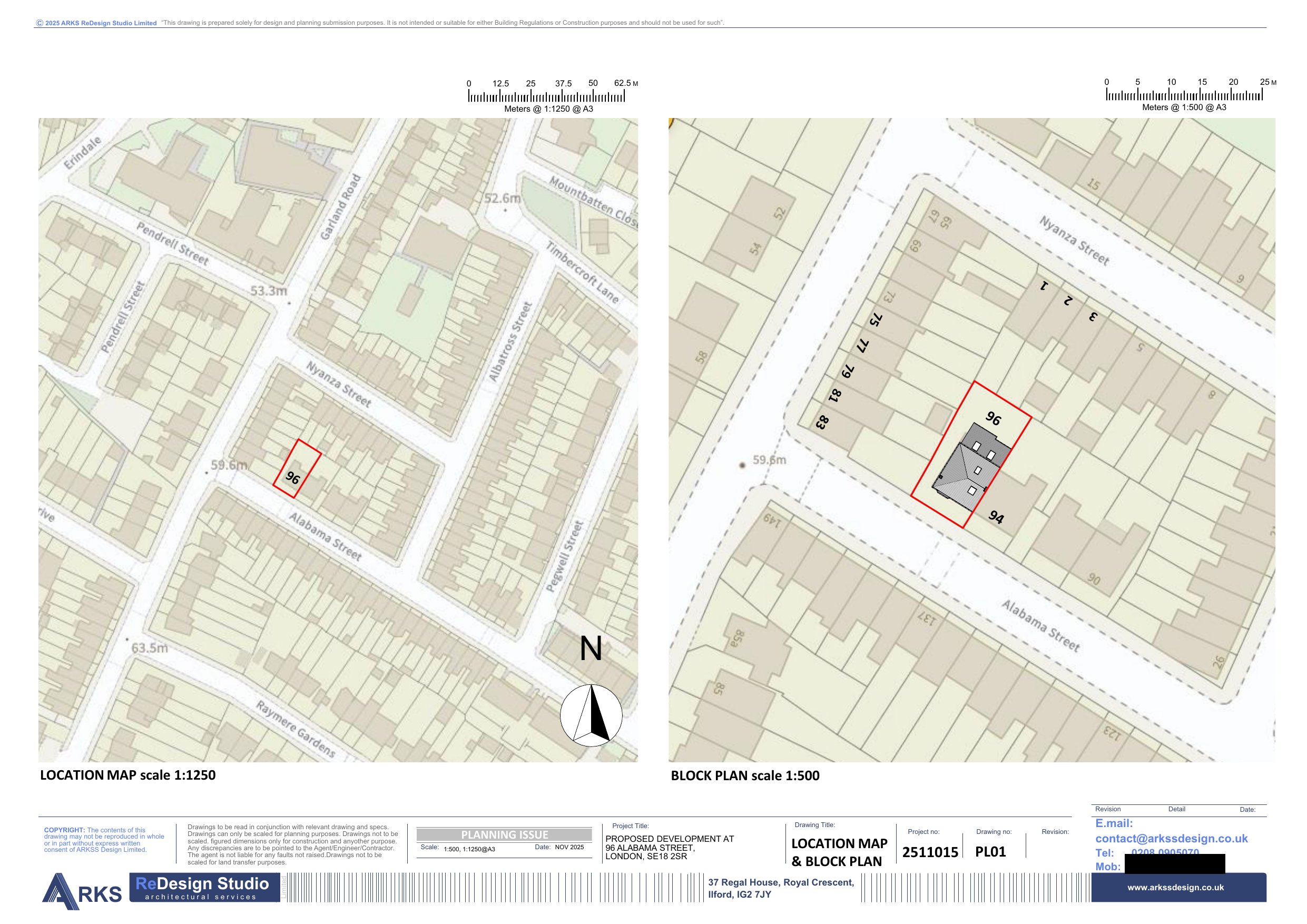The height and width of the screenshot is (924, 1307).
Task: Select the LOCATION MAP scale 1:1250 title
Action: pos(127,775)
